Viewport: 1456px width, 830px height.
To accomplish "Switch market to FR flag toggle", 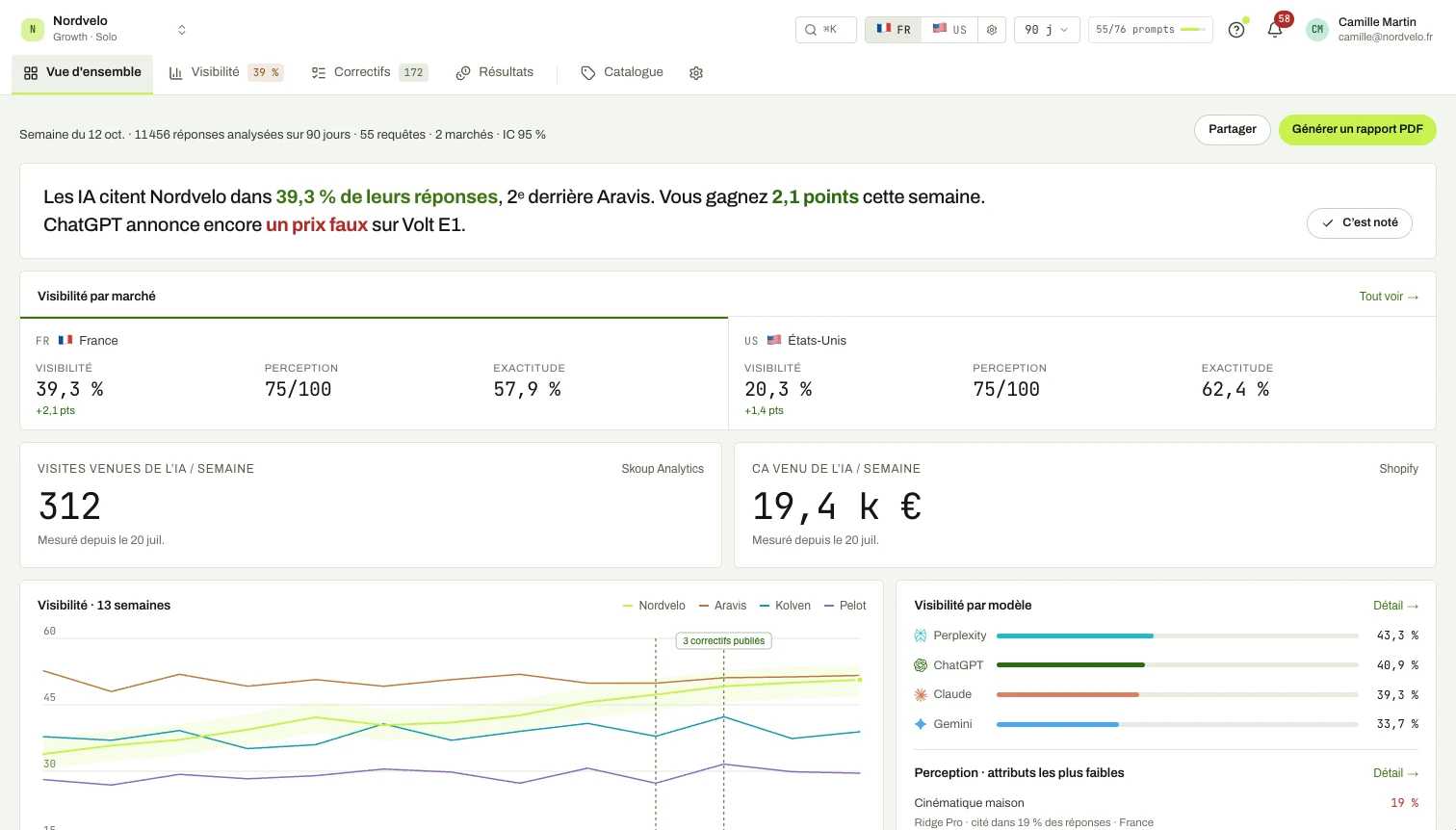I will click(894, 30).
